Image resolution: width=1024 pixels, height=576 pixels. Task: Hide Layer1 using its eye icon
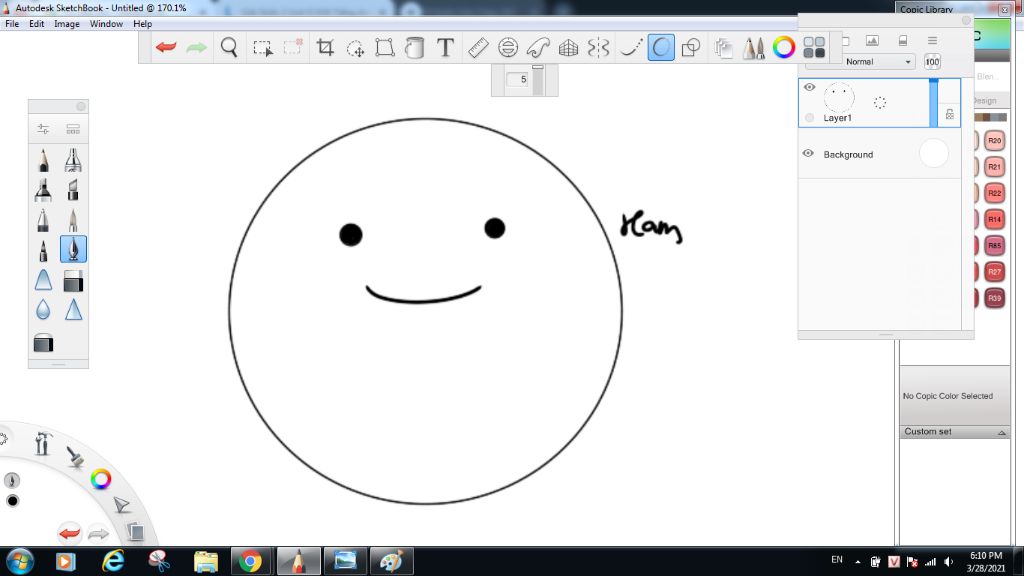coord(809,87)
